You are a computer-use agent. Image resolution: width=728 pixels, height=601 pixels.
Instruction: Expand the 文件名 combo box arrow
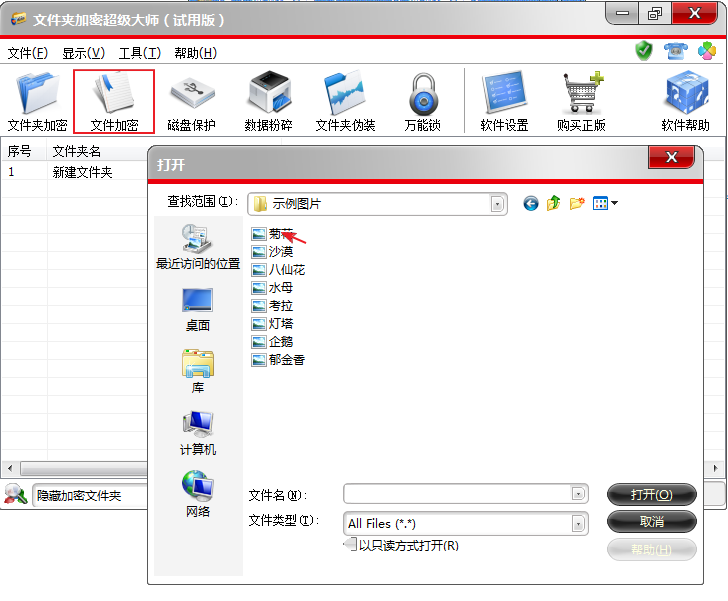click(x=578, y=494)
